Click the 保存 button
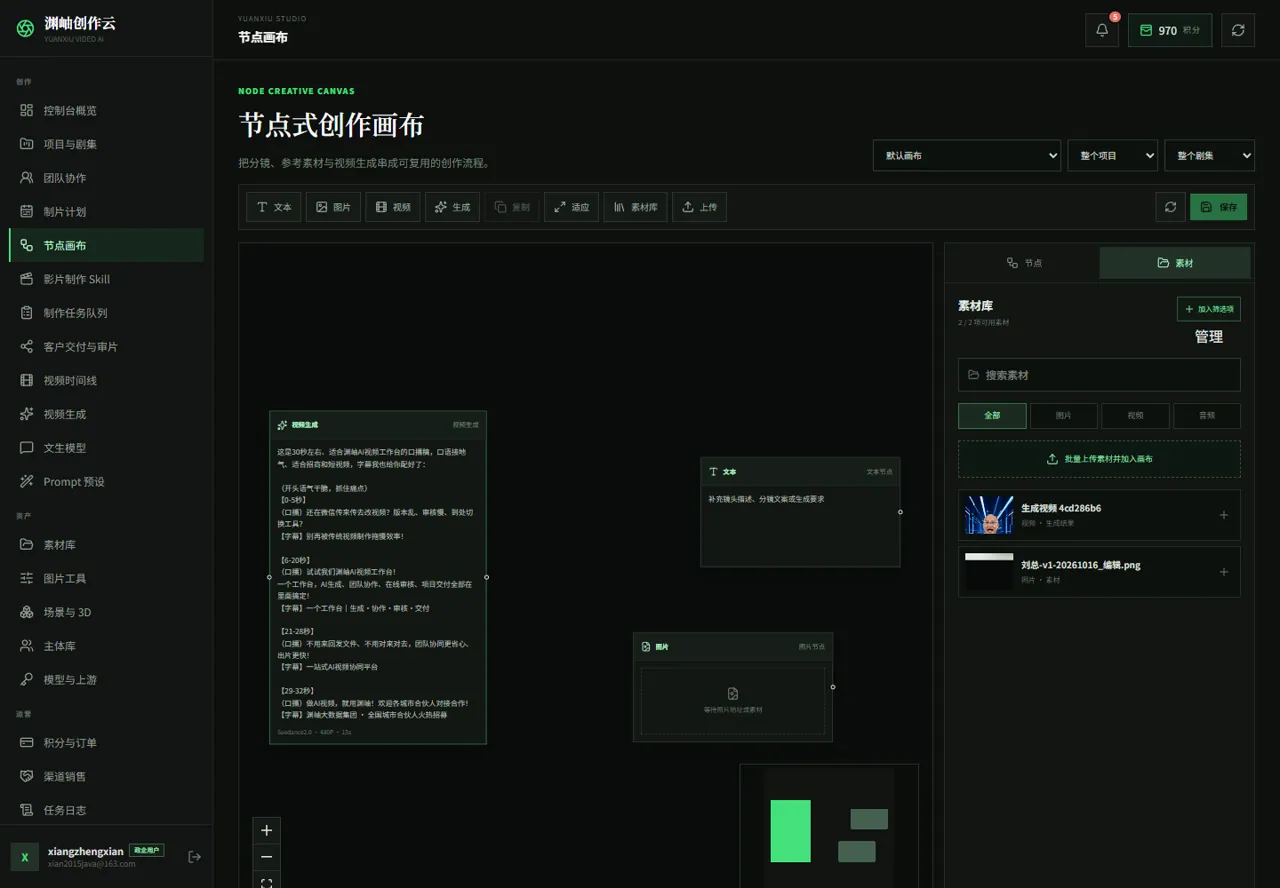 1218,207
